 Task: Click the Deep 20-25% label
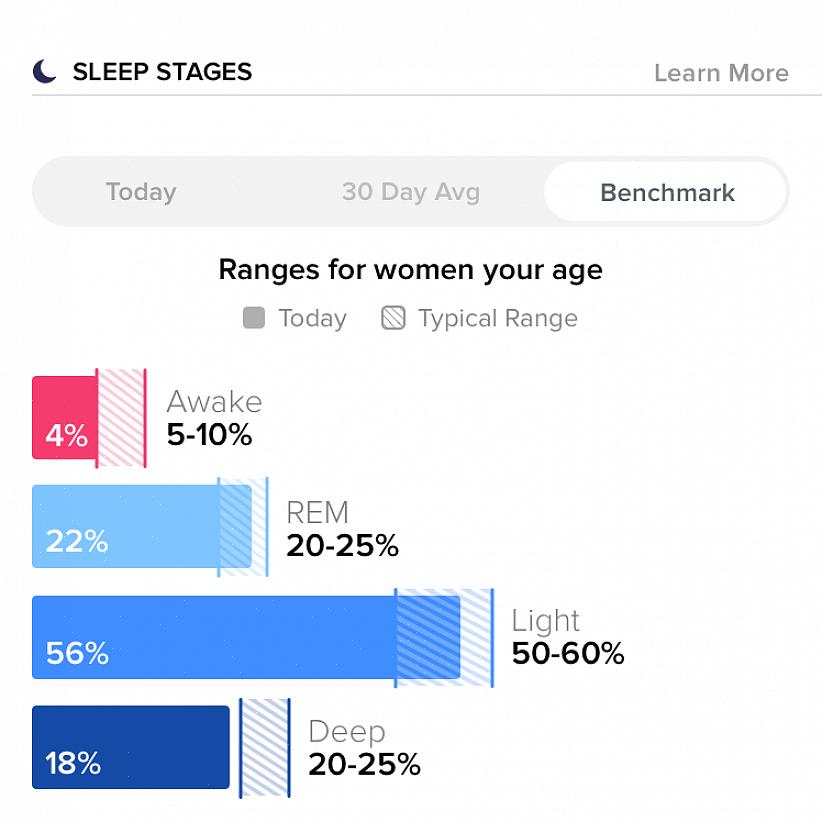tap(364, 748)
